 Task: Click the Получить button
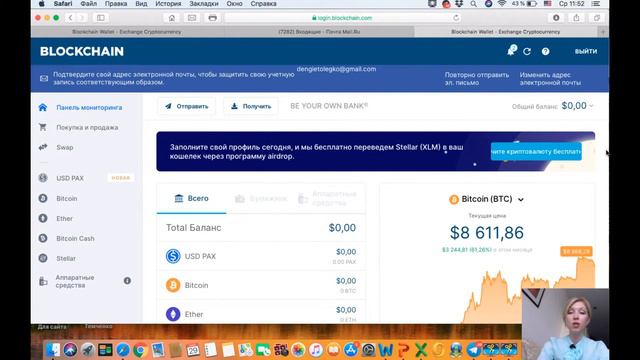(251, 106)
